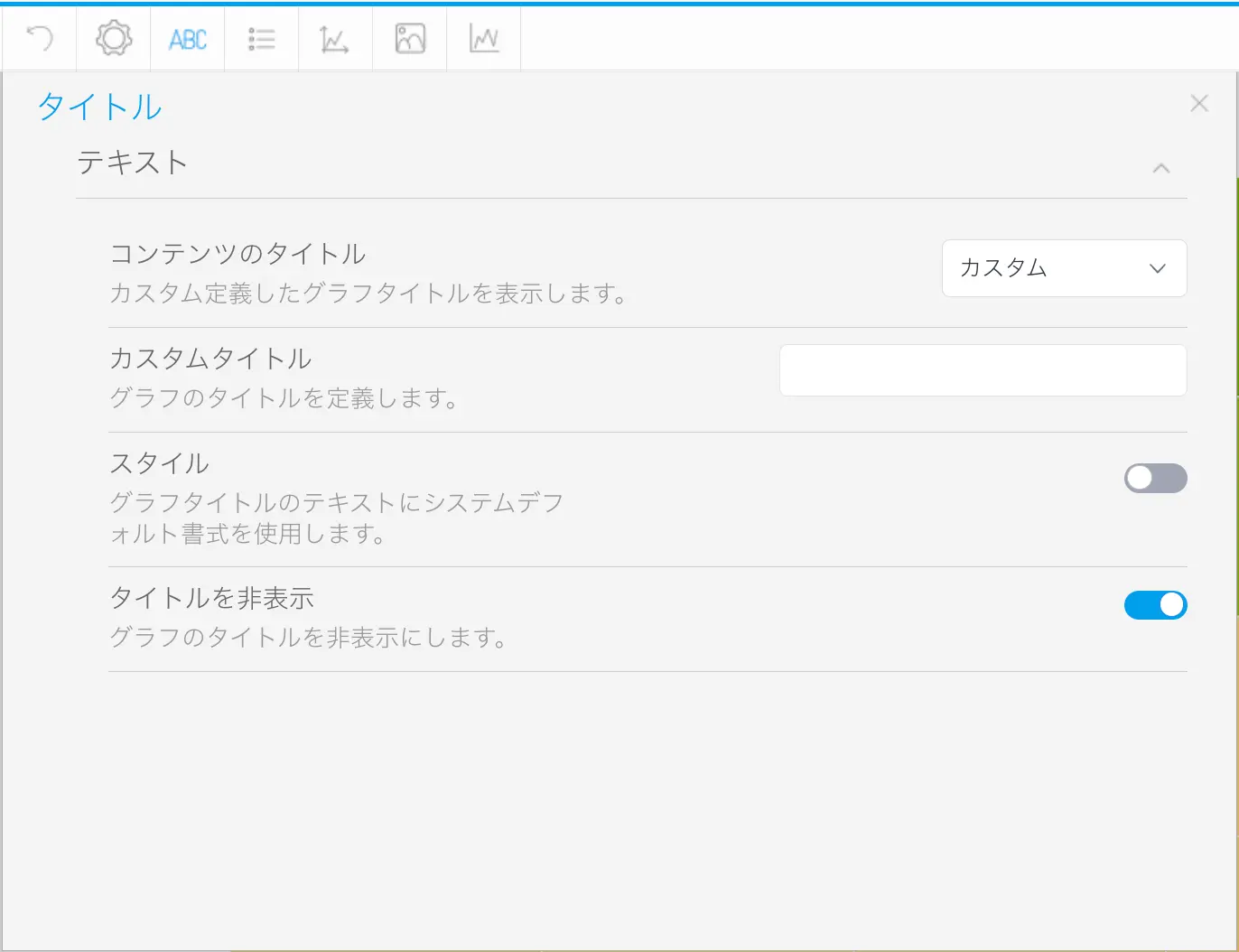Click the タイトル panel heading
This screenshot has height=952, width=1239.
99,107
